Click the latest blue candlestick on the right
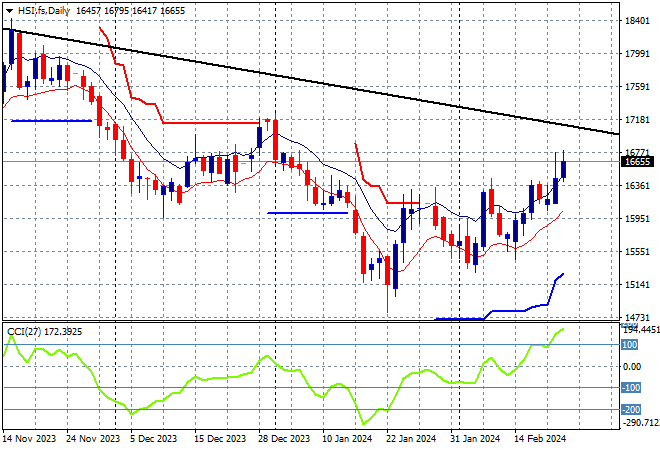The image size is (660, 450). [564, 170]
